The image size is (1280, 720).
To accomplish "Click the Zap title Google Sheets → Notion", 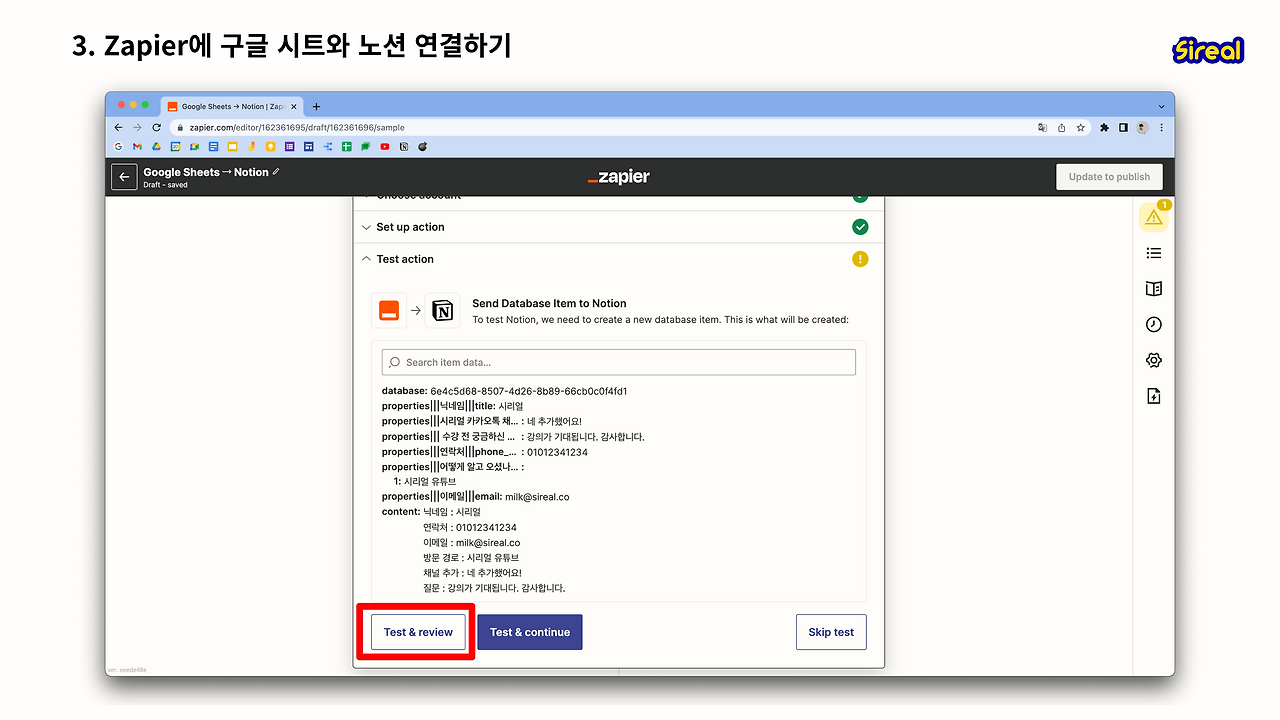I will click(206, 172).
